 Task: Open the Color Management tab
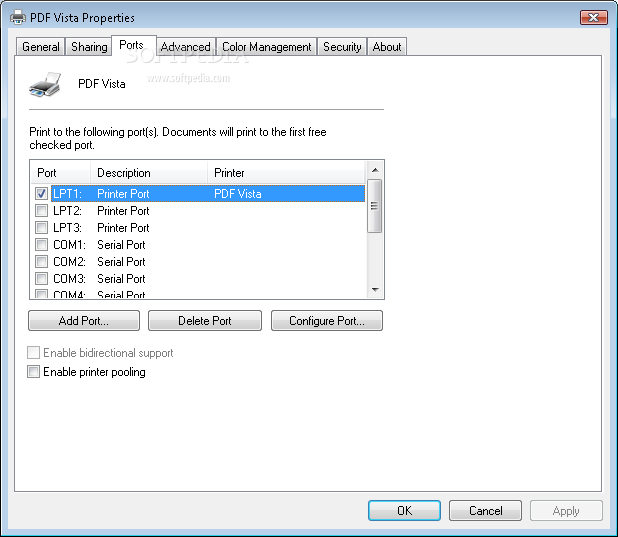[x=267, y=47]
